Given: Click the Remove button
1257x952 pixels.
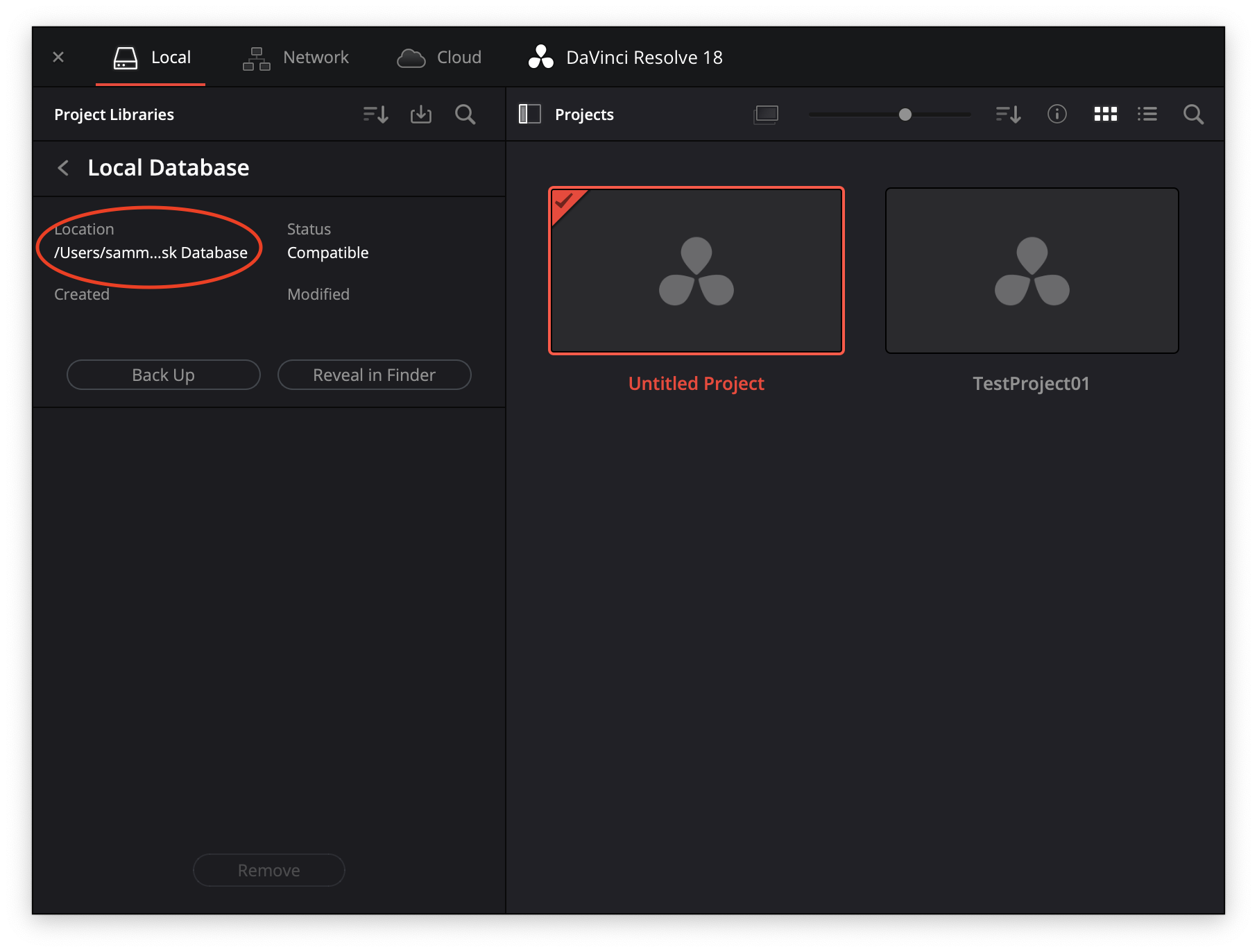Looking at the screenshot, I should (x=269, y=870).
